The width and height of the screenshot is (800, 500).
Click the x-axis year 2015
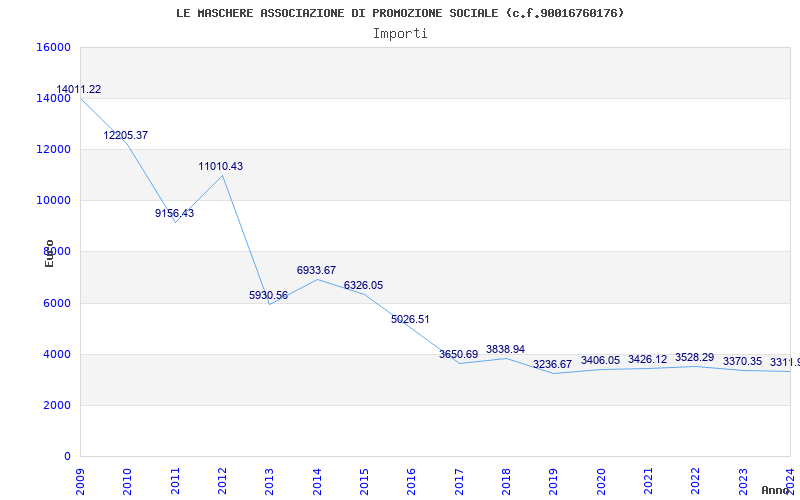coord(364,481)
